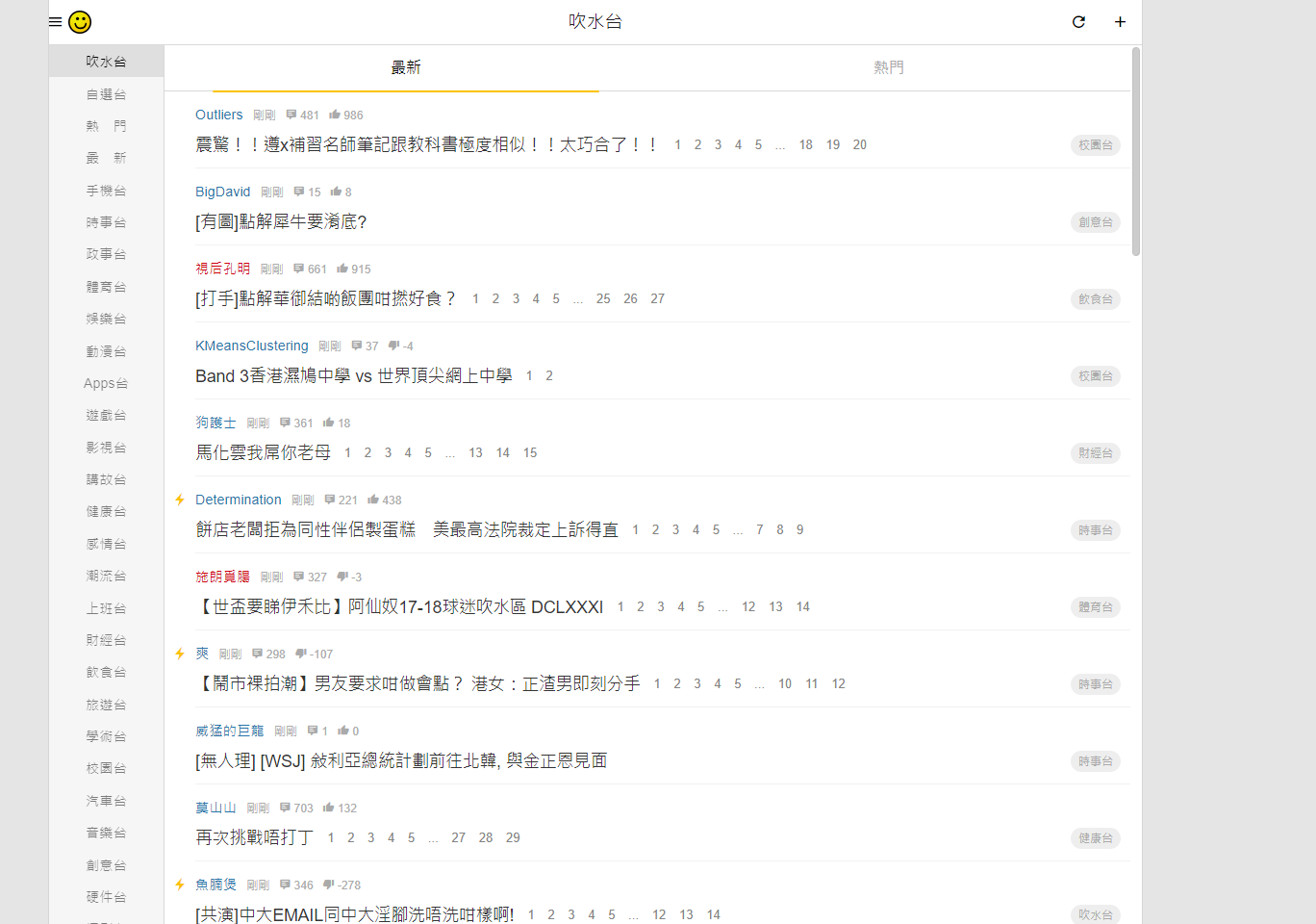This screenshot has height=924, width=1316.
Task: Open user profile BigDavid
Action: [x=223, y=192]
